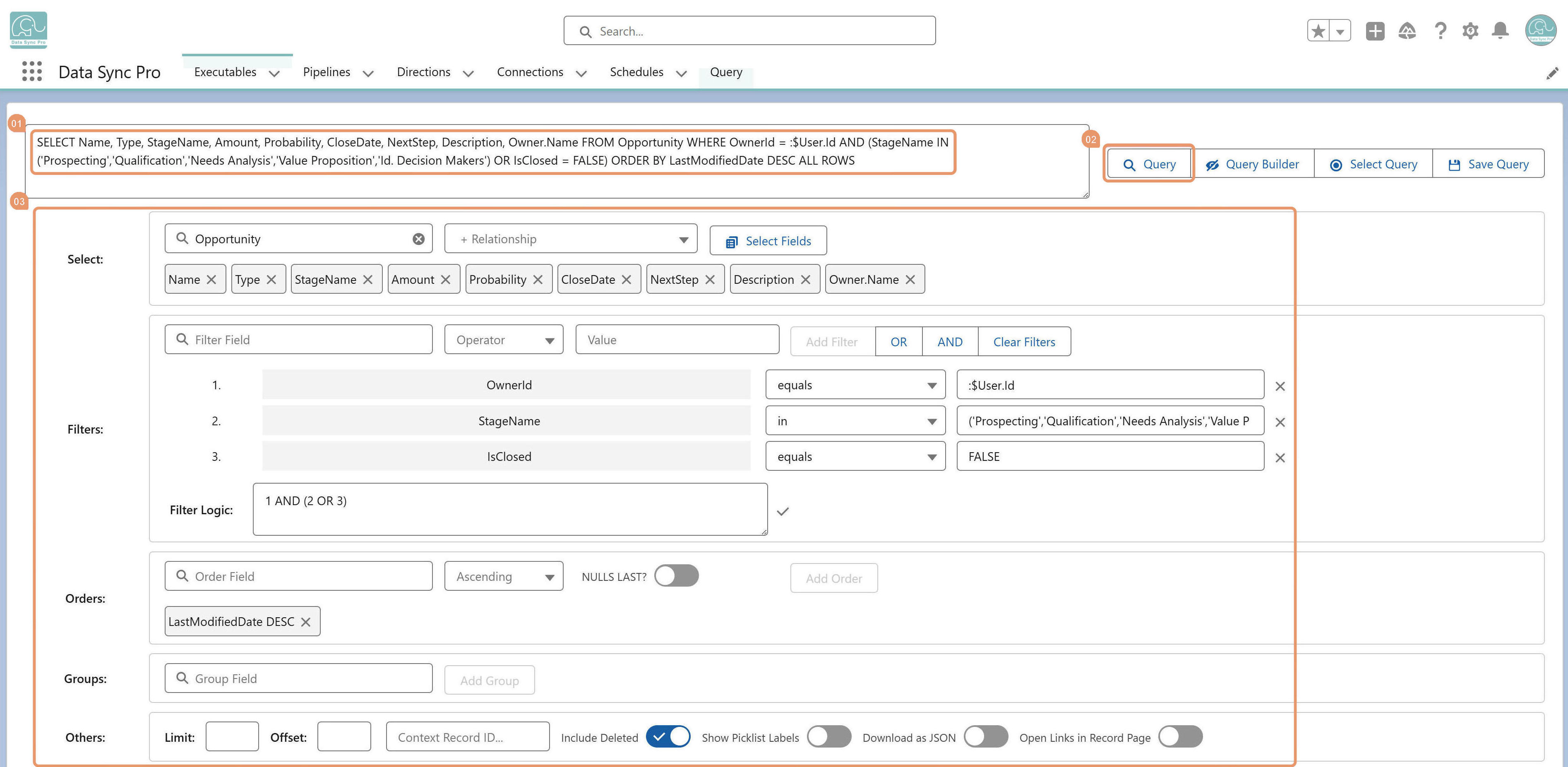Image resolution: width=1568 pixels, height=767 pixels.
Task: Remove the NextStep field pill
Action: click(x=710, y=279)
